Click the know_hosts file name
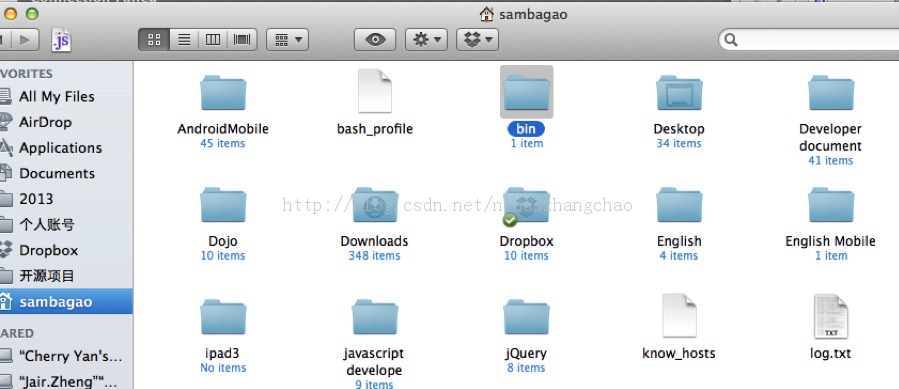Image resolution: width=899 pixels, height=389 pixels. tap(679, 353)
